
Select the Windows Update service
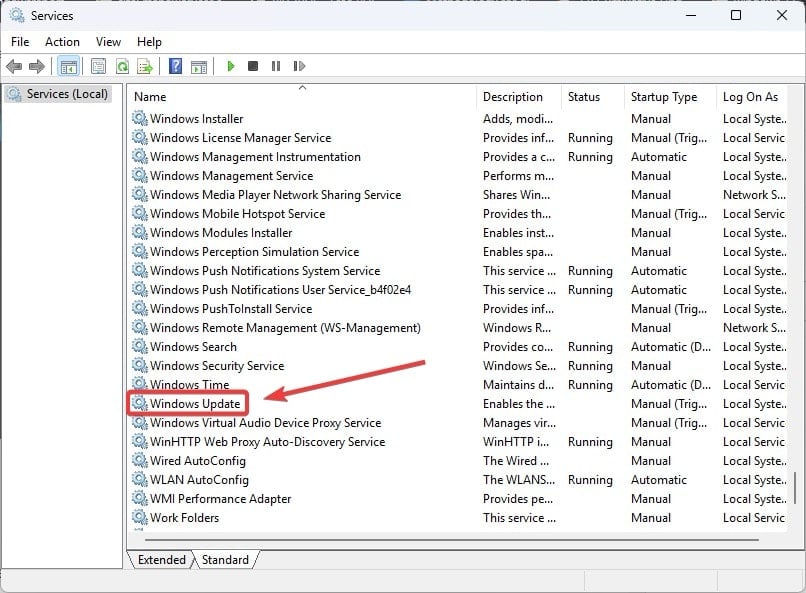195,403
